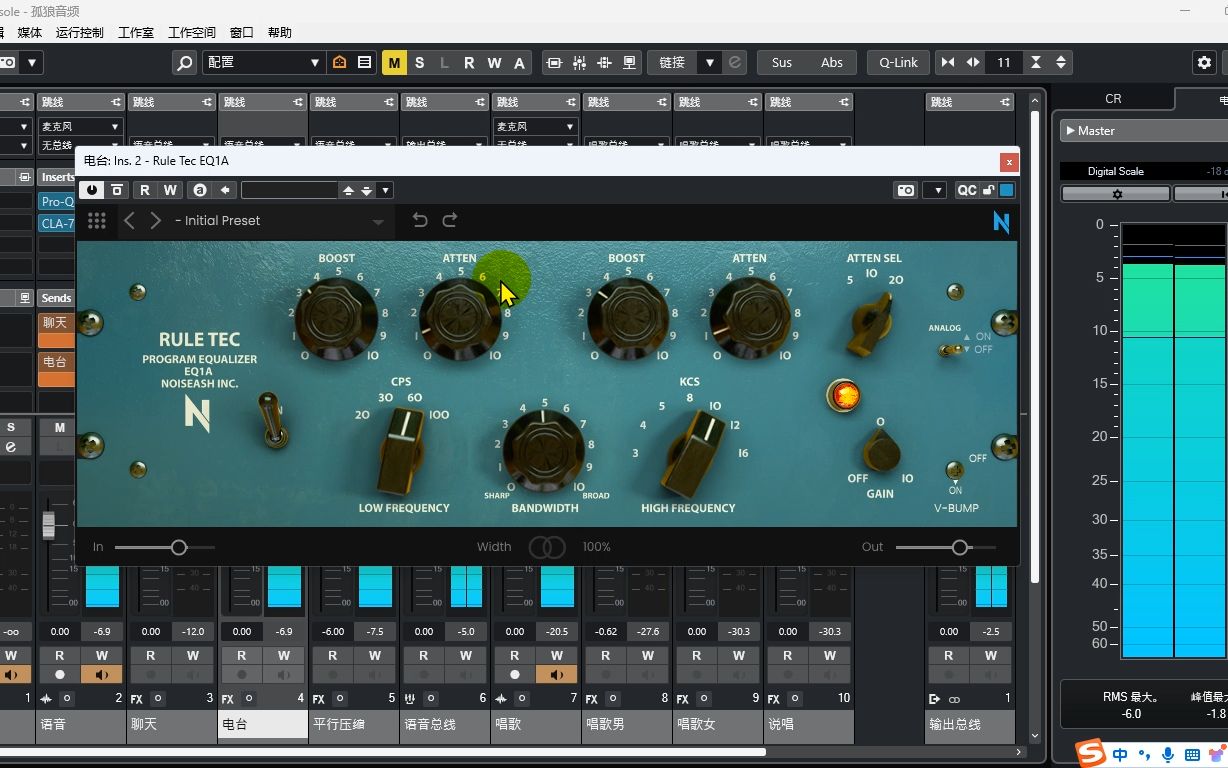Click the Width stereo link circles icon
1228x768 pixels.
[x=547, y=547]
